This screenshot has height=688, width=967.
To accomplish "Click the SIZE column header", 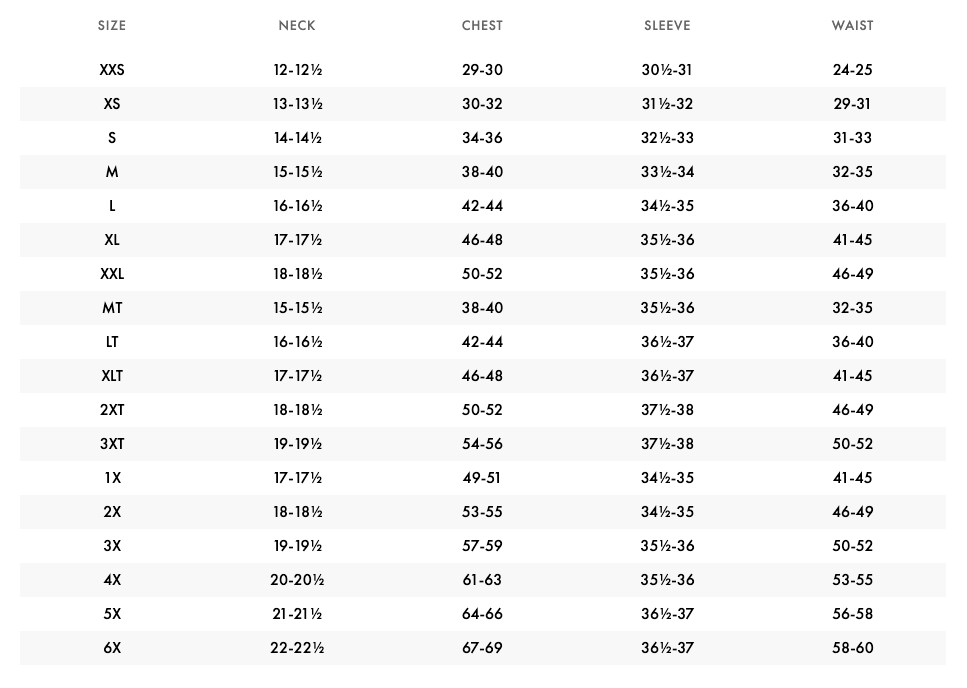I will [112, 26].
